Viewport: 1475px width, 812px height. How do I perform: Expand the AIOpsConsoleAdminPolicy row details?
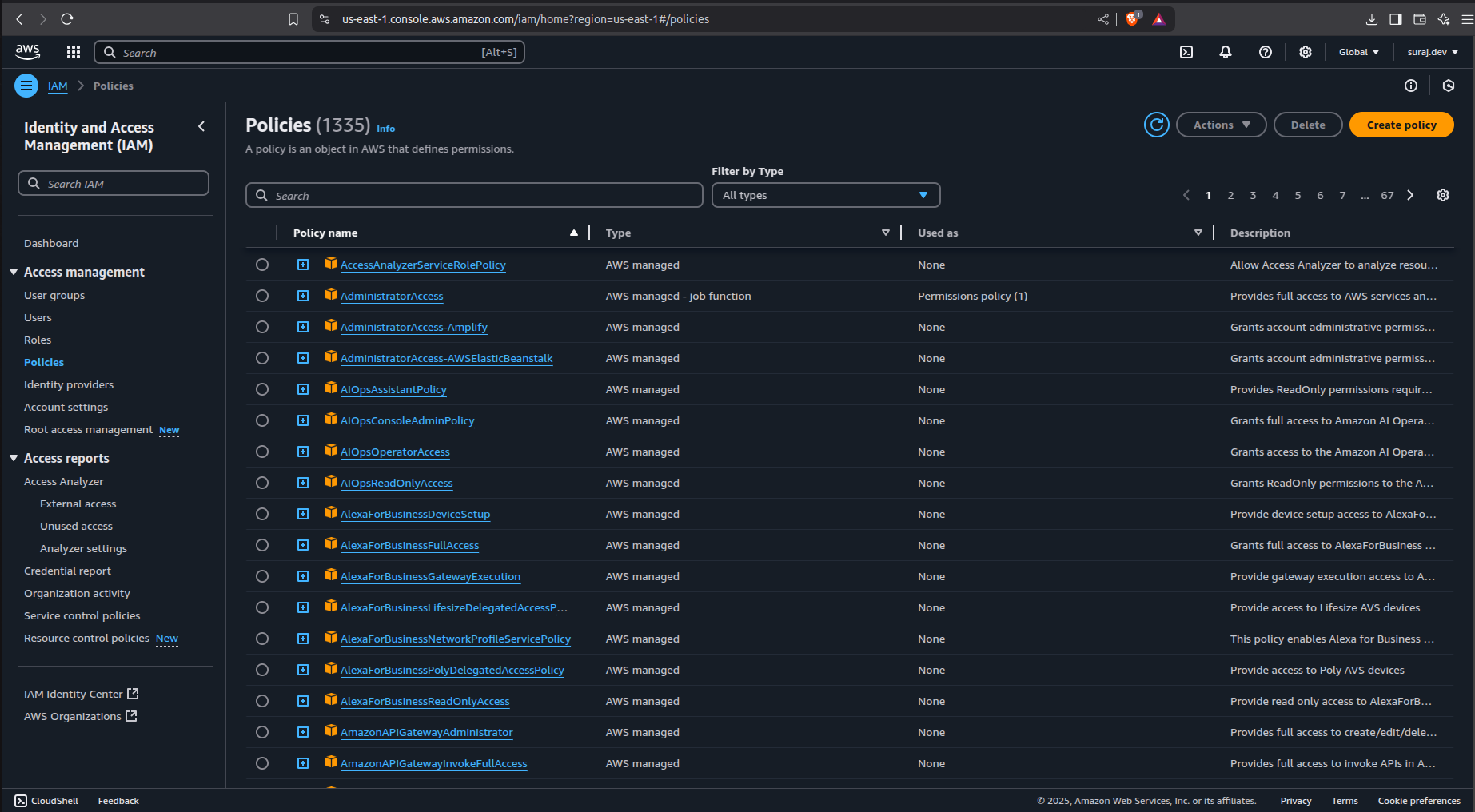click(x=303, y=420)
